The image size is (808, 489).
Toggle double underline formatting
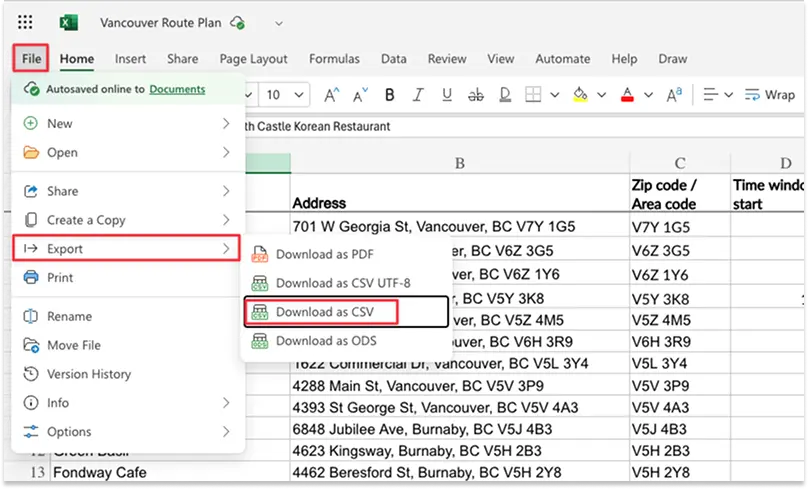pyautogui.click(x=505, y=95)
